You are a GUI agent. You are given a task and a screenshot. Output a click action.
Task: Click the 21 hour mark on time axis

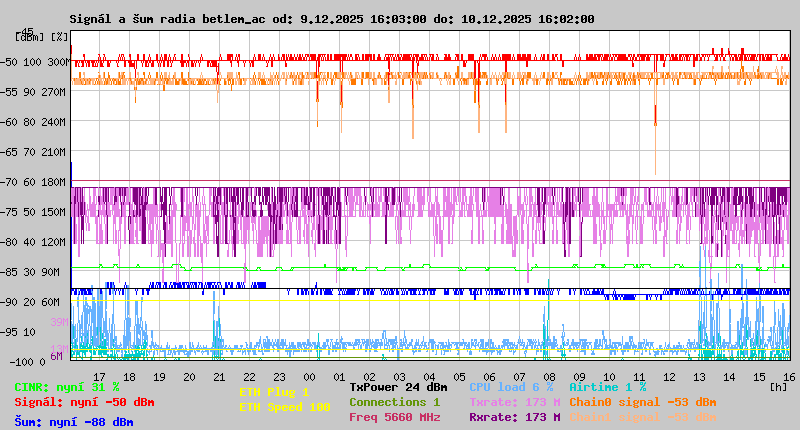pyautogui.click(x=220, y=377)
